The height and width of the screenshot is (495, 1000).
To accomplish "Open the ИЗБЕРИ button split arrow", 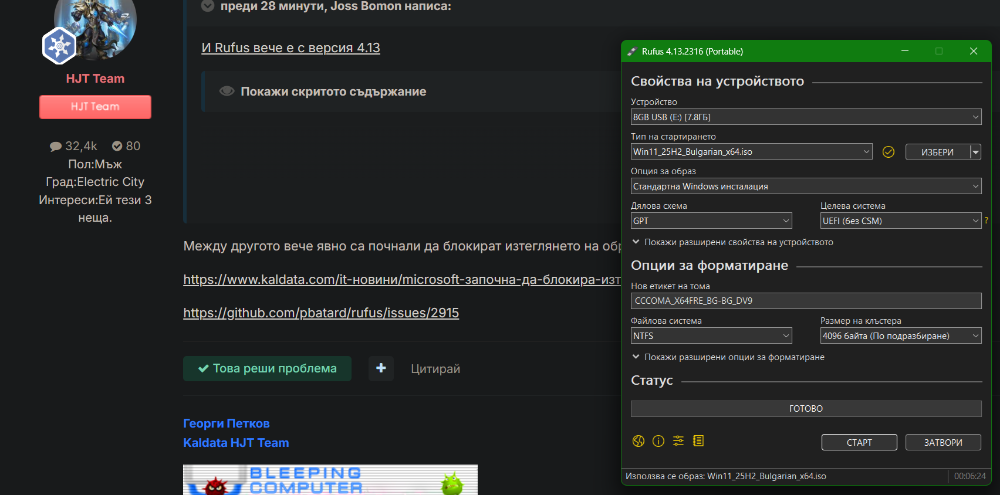I will tap(976, 152).
